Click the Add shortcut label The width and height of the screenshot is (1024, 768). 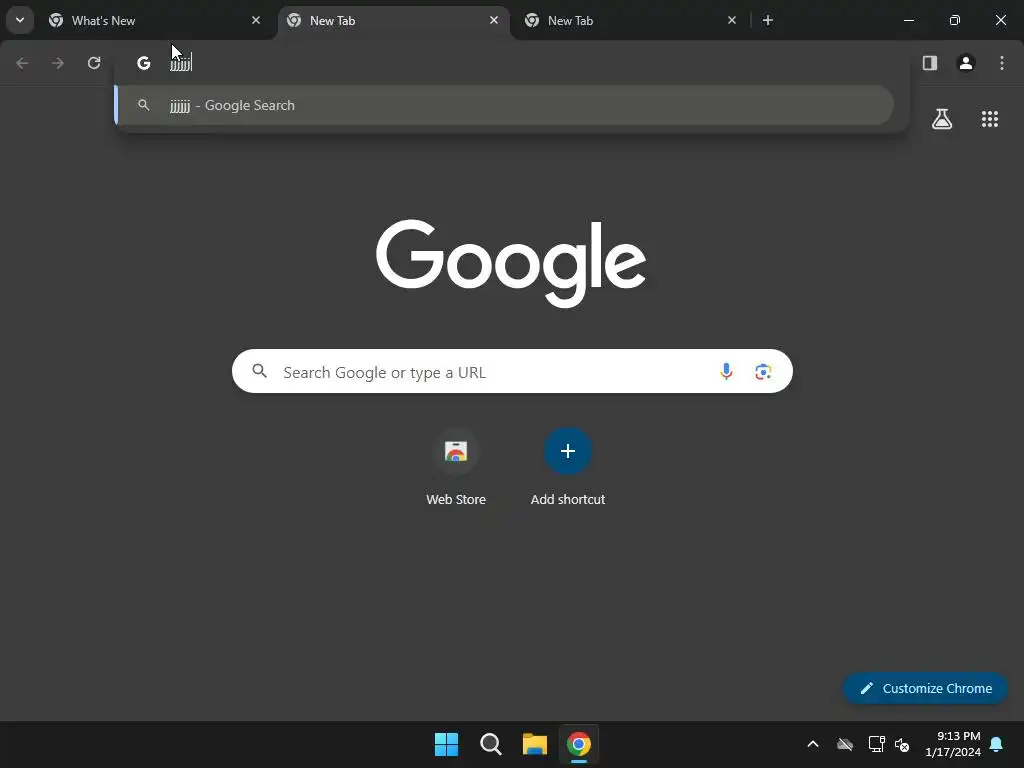pyautogui.click(x=568, y=500)
